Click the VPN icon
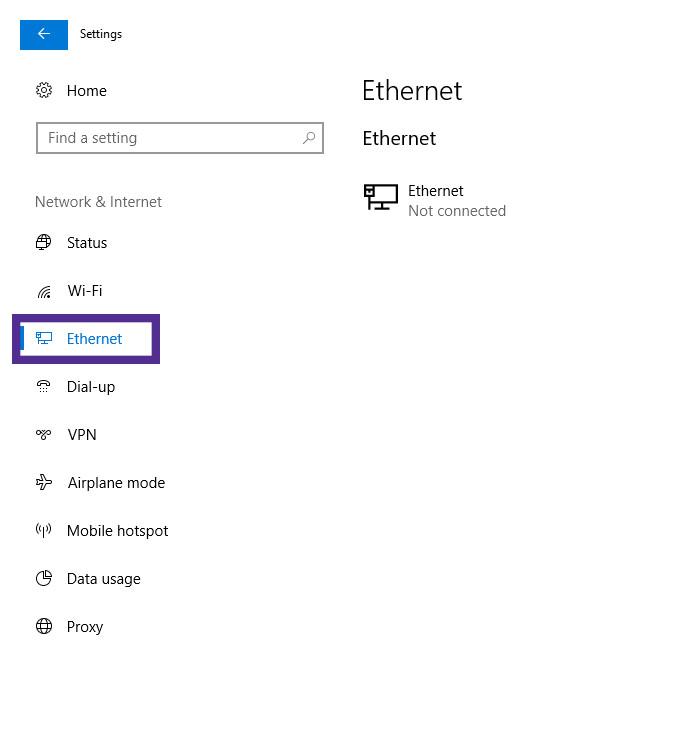Image resolution: width=677 pixels, height=744 pixels. tap(44, 434)
